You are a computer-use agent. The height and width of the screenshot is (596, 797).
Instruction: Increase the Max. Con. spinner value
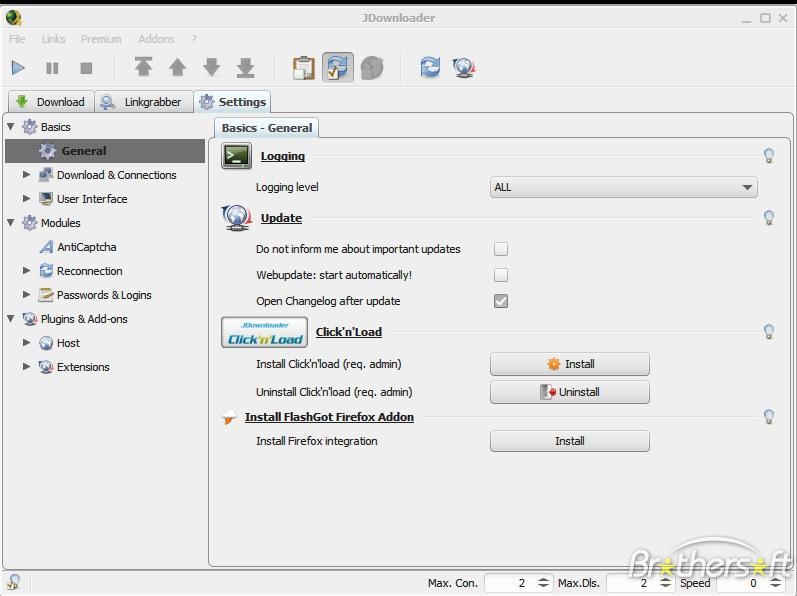pos(544,579)
